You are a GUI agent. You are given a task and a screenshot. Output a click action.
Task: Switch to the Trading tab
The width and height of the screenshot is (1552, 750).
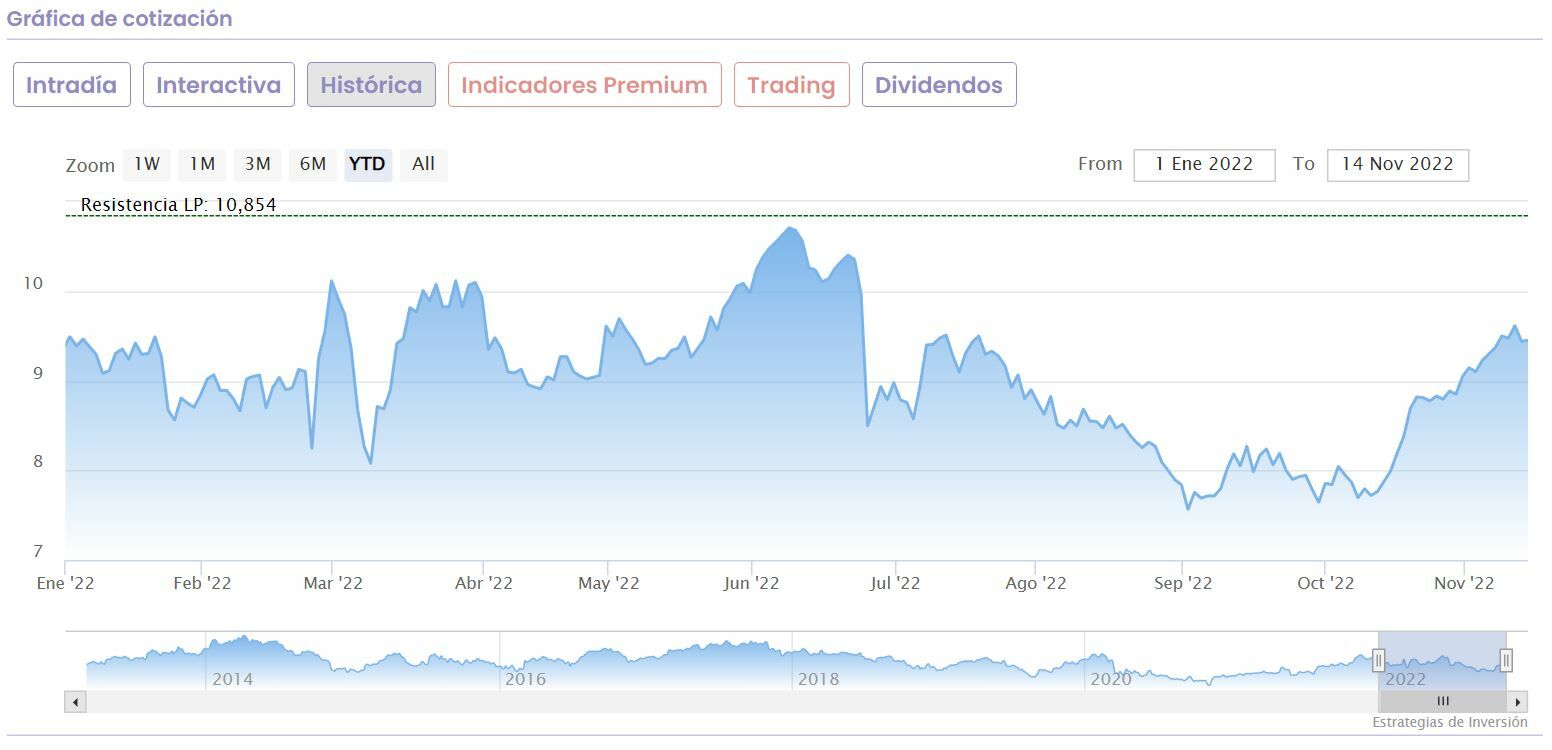pyautogui.click(x=791, y=85)
